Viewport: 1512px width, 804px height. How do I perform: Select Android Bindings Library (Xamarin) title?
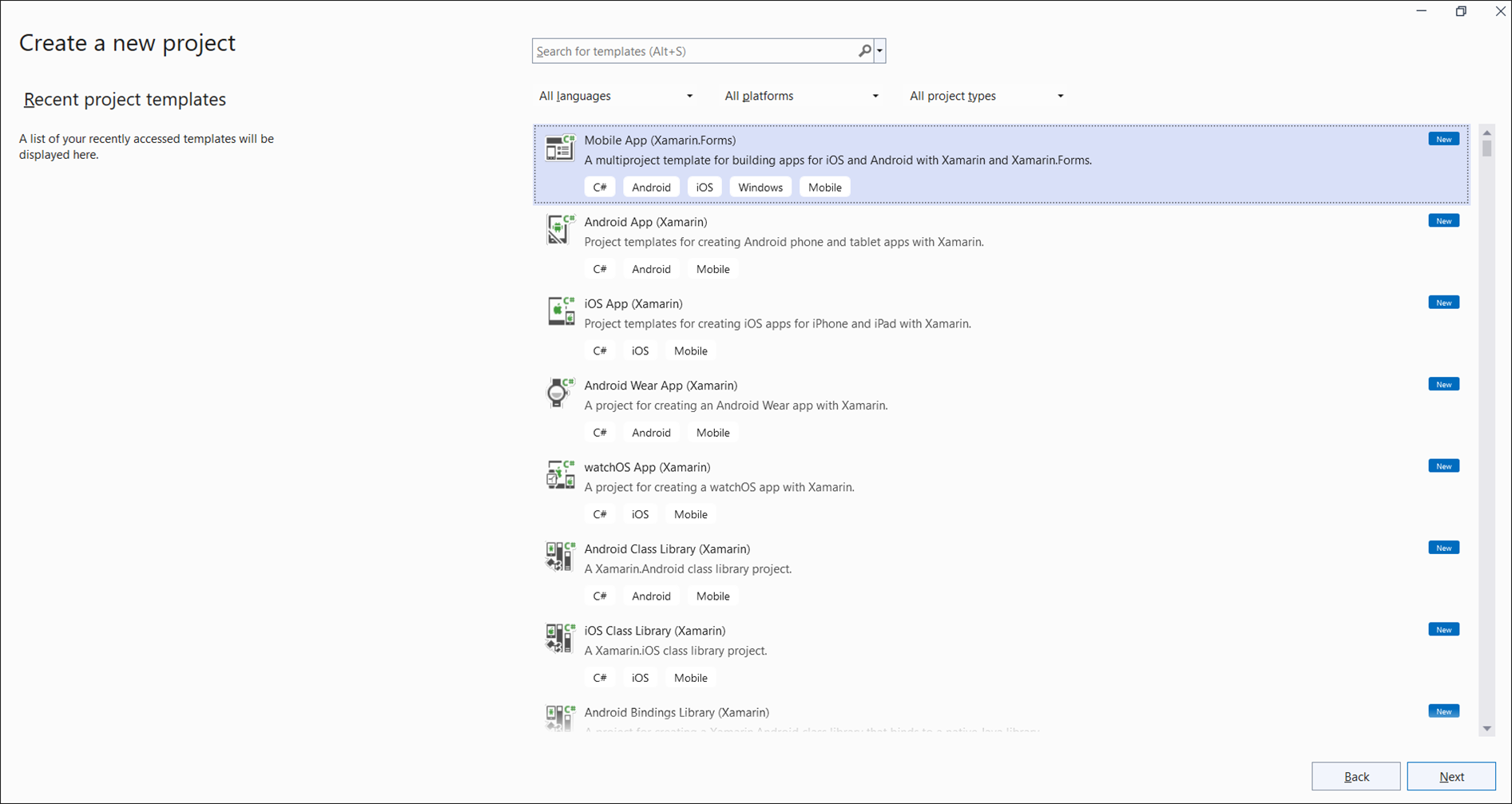coord(677,712)
